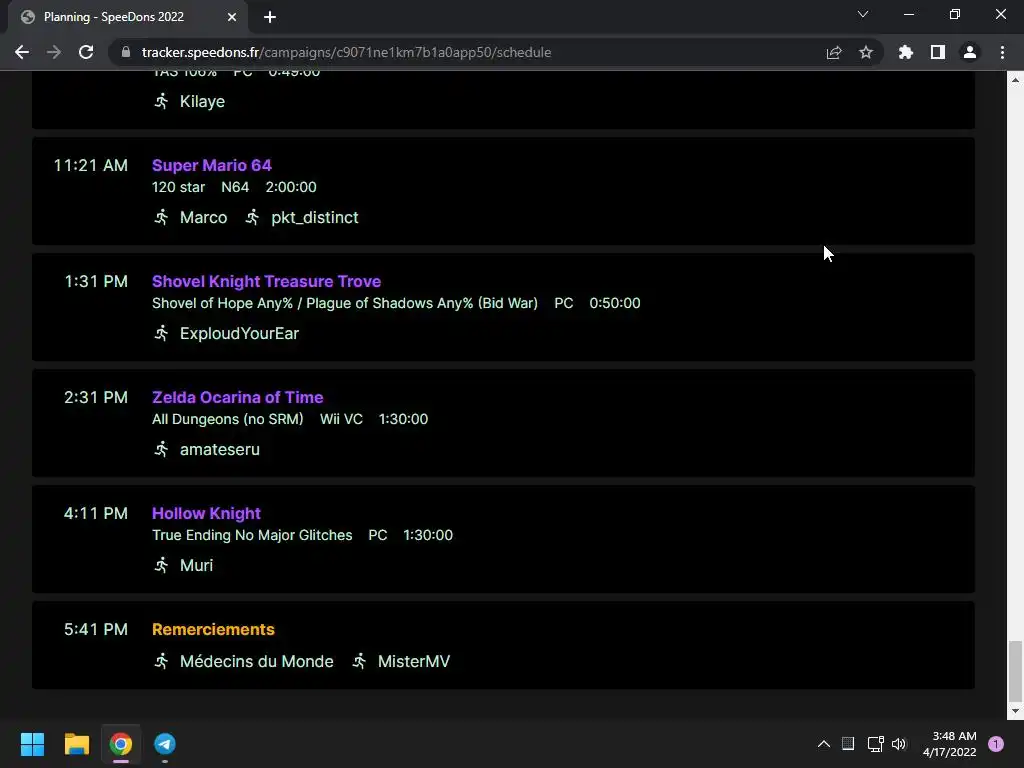The height and width of the screenshot is (768, 1024).
Task: Click runner icon beside amateseru
Action: click(161, 449)
